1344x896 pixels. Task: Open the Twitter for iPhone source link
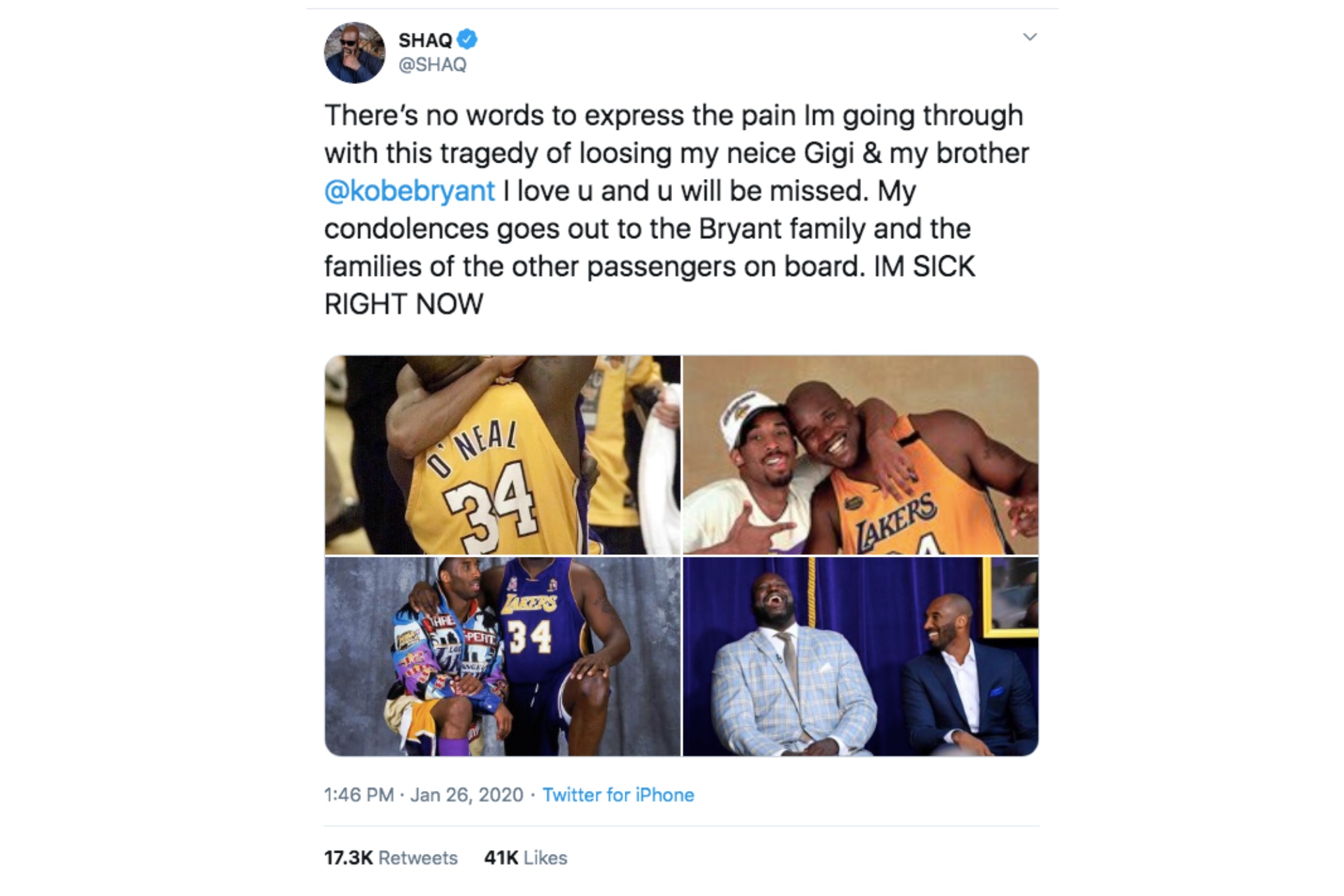click(x=618, y=795)
